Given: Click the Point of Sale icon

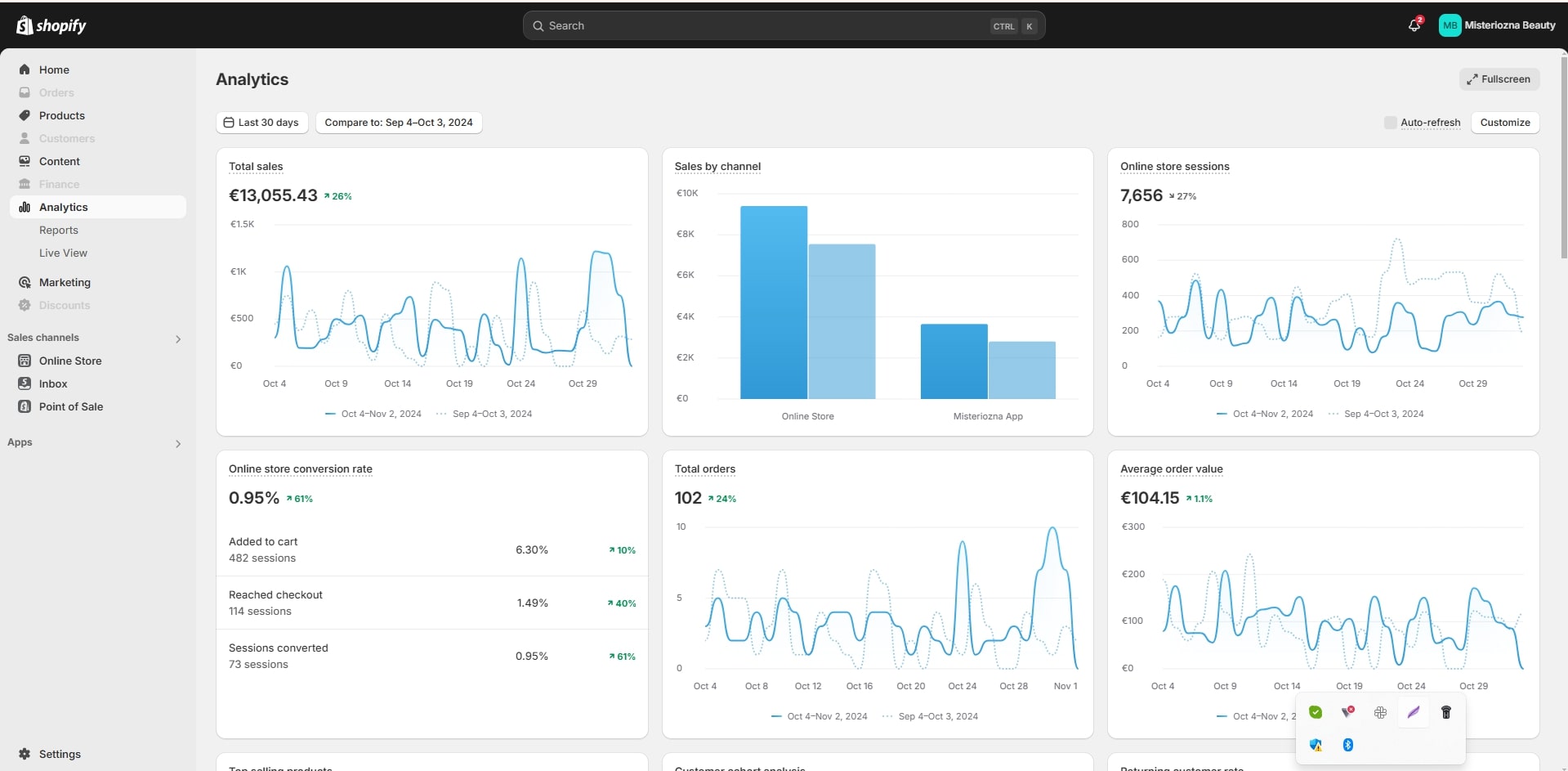Looking at the screenshot, I should point(25,406).
